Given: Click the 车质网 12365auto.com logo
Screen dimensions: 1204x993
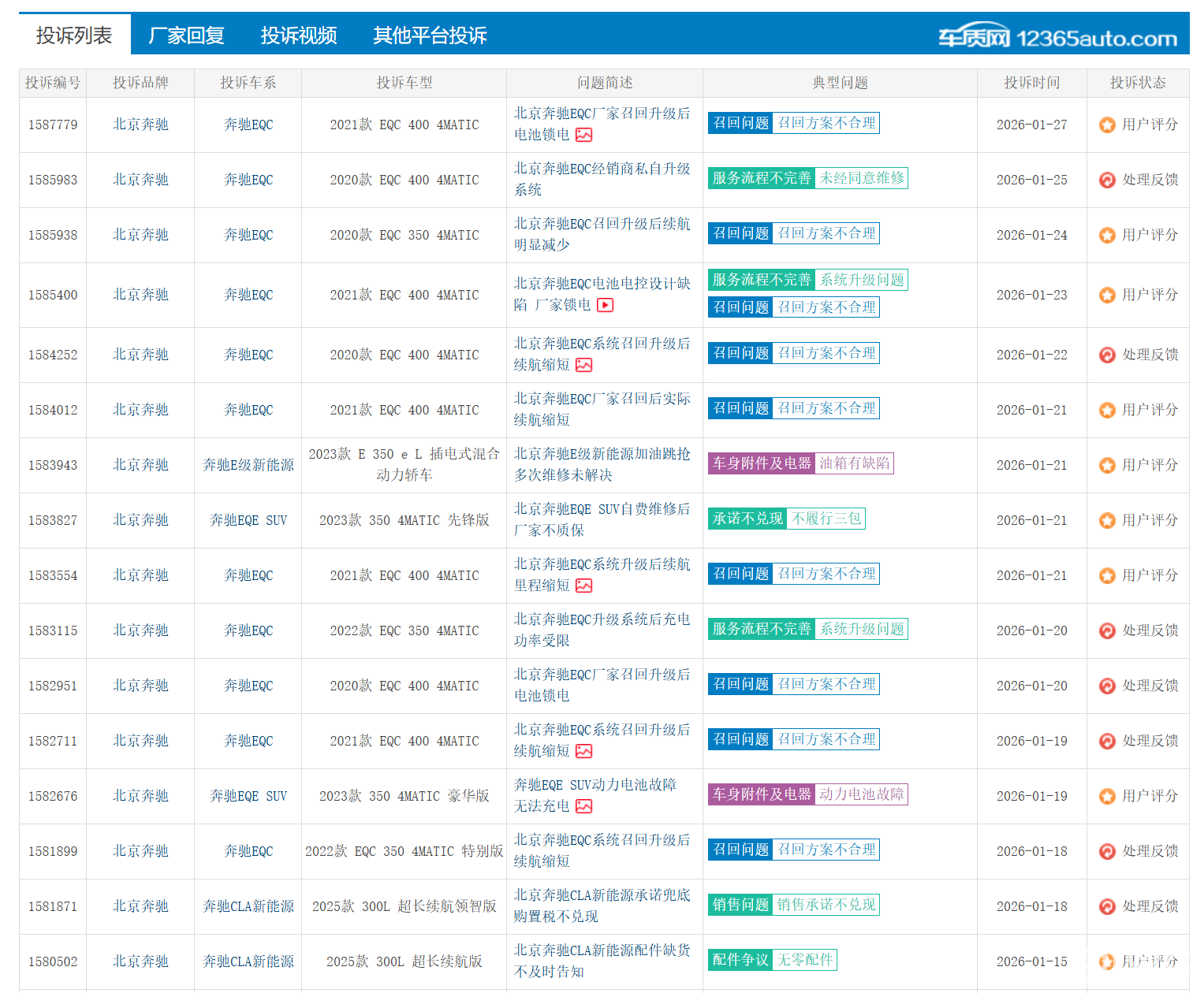Looking at the screenshot, I should [x=1057, y=37].
